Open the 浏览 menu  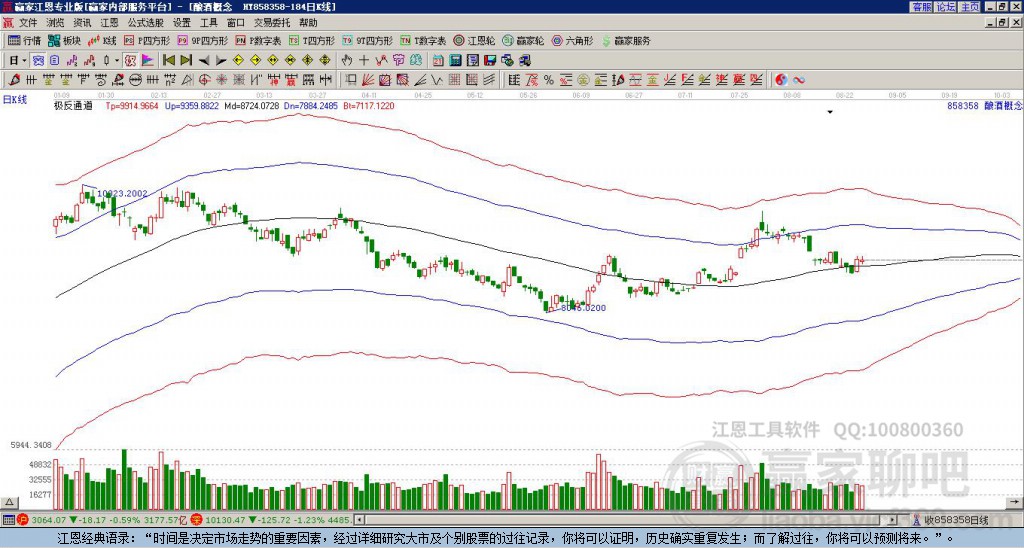coord(56,23)
